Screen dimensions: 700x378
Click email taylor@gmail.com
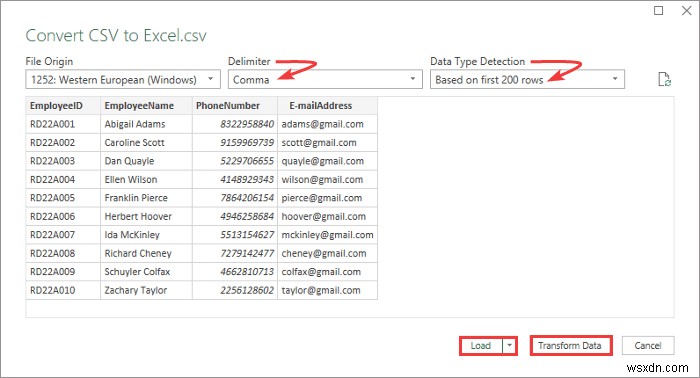coord(321,290)
